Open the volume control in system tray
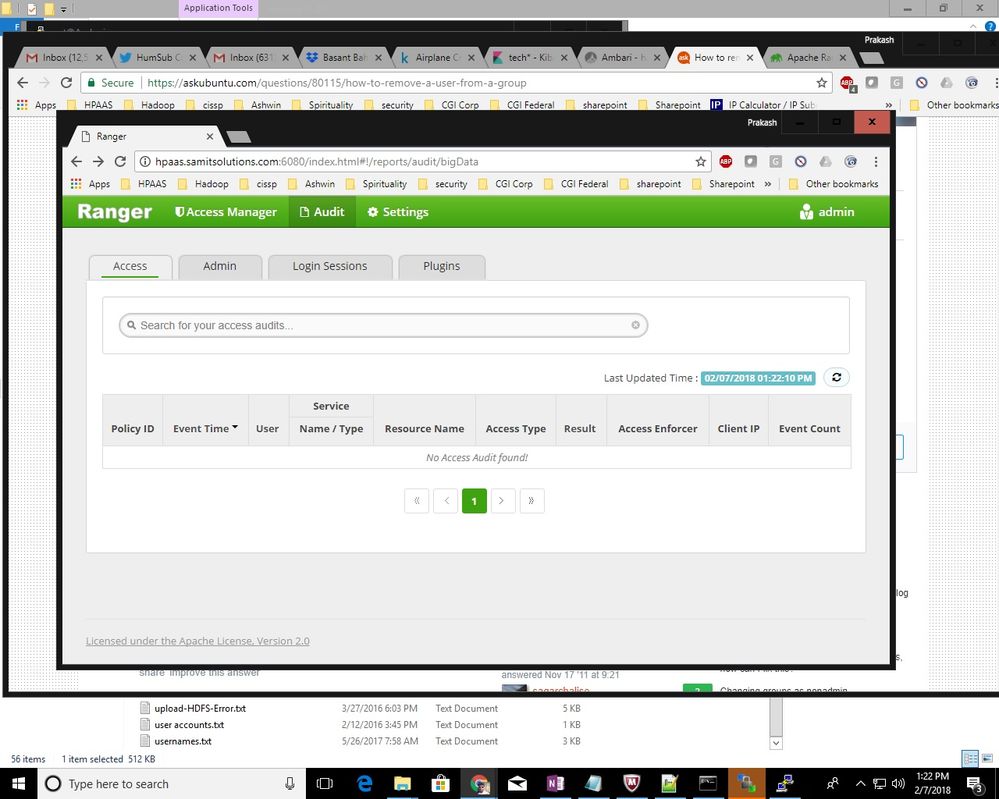Viewport: 999px width, 799px height. pyautogui.click(x=898, y=783)
